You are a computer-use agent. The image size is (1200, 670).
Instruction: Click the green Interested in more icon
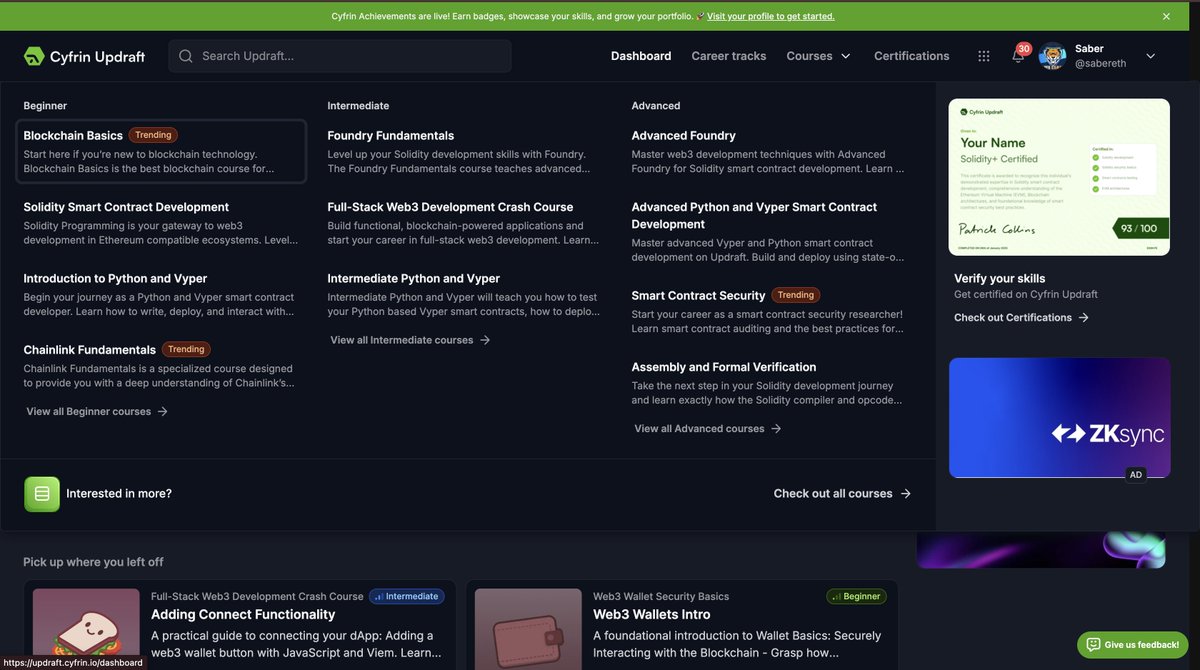(42, 494)
